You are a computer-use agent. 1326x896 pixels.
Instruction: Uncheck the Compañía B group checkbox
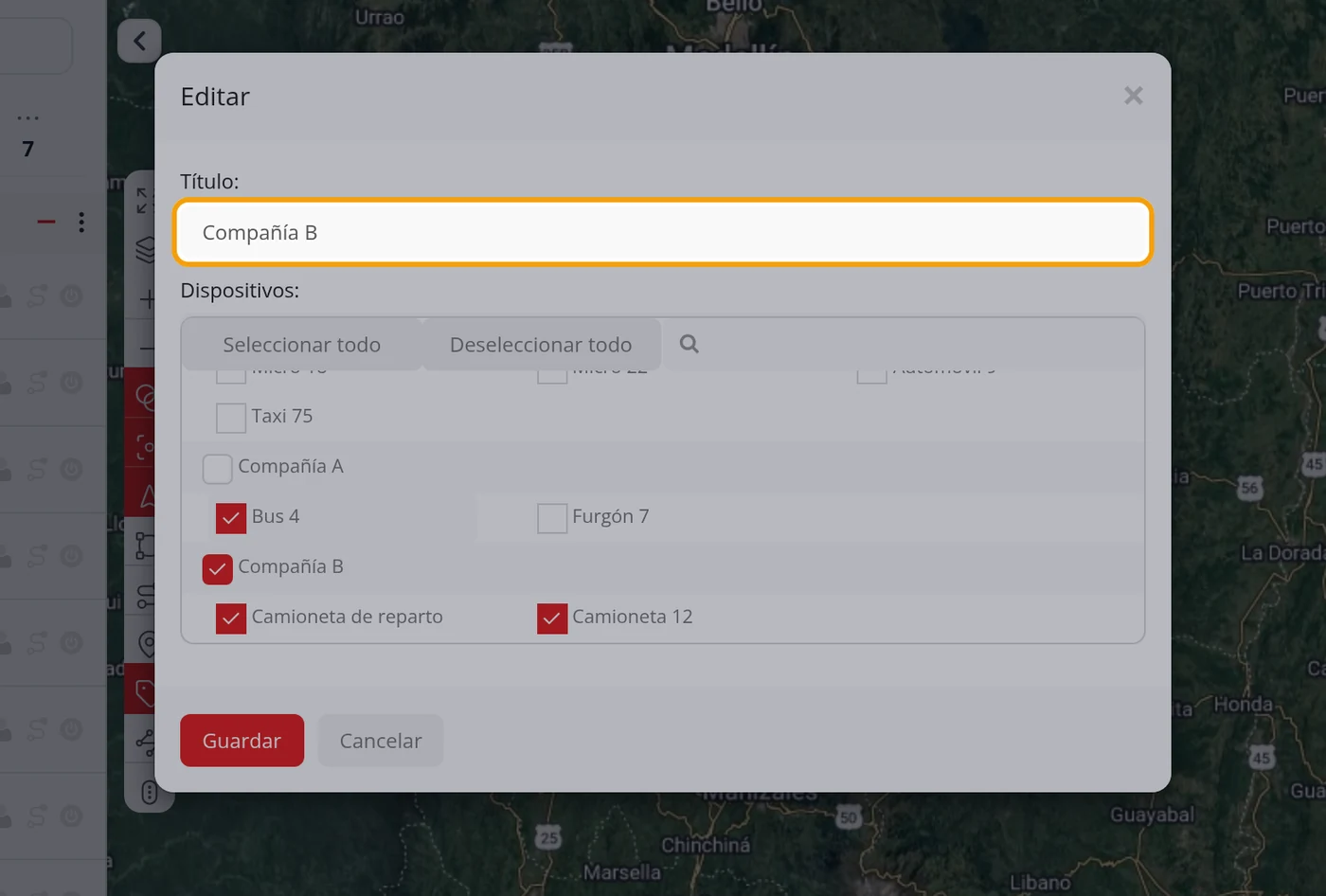point(218,568)
